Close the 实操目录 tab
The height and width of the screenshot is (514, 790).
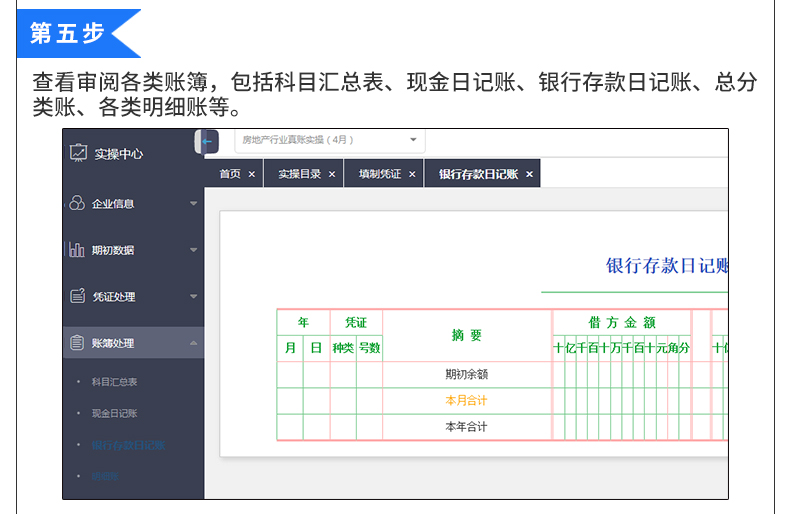point(332,174)
